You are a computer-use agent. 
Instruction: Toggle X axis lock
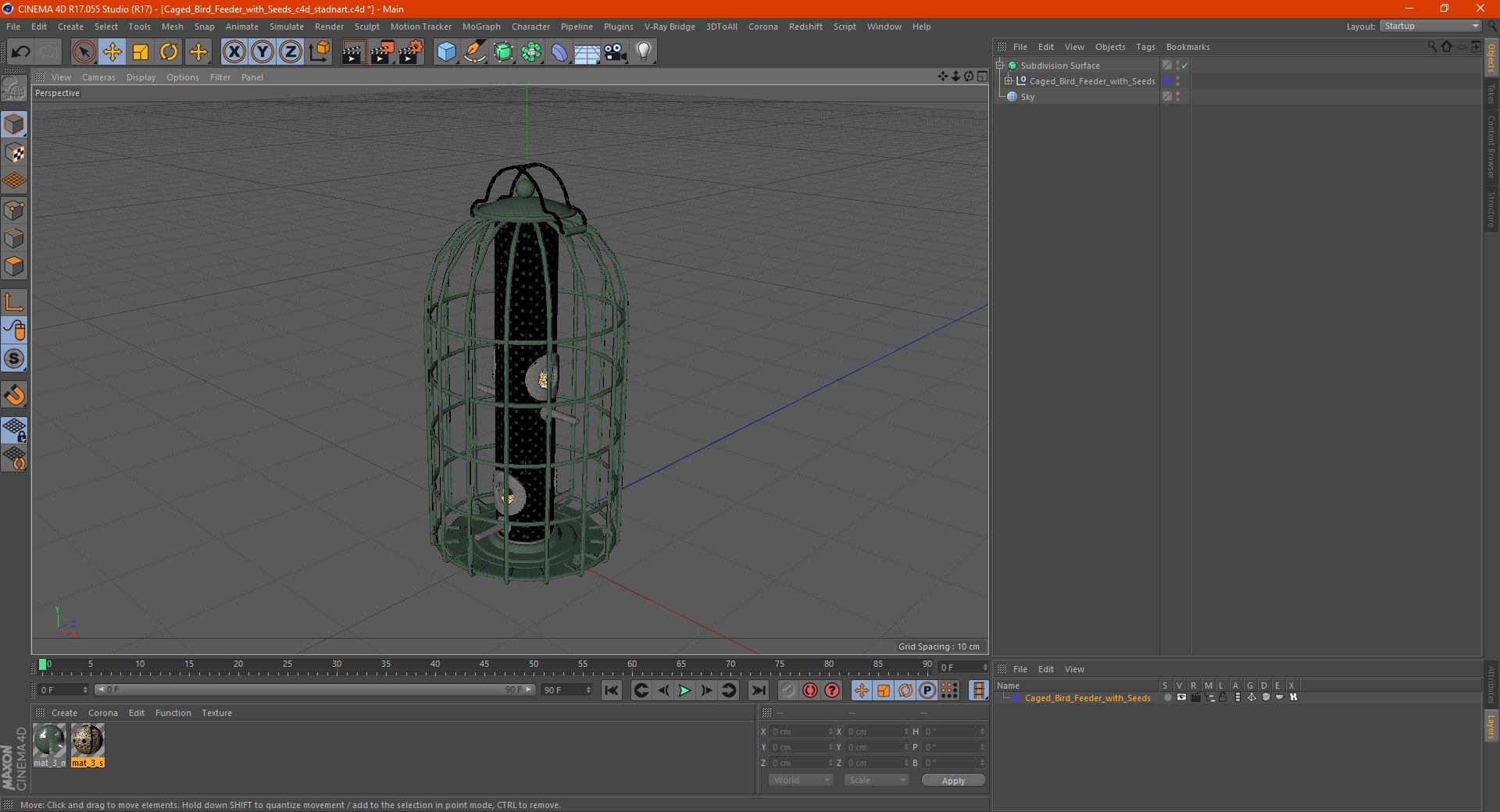click(234, 52)
